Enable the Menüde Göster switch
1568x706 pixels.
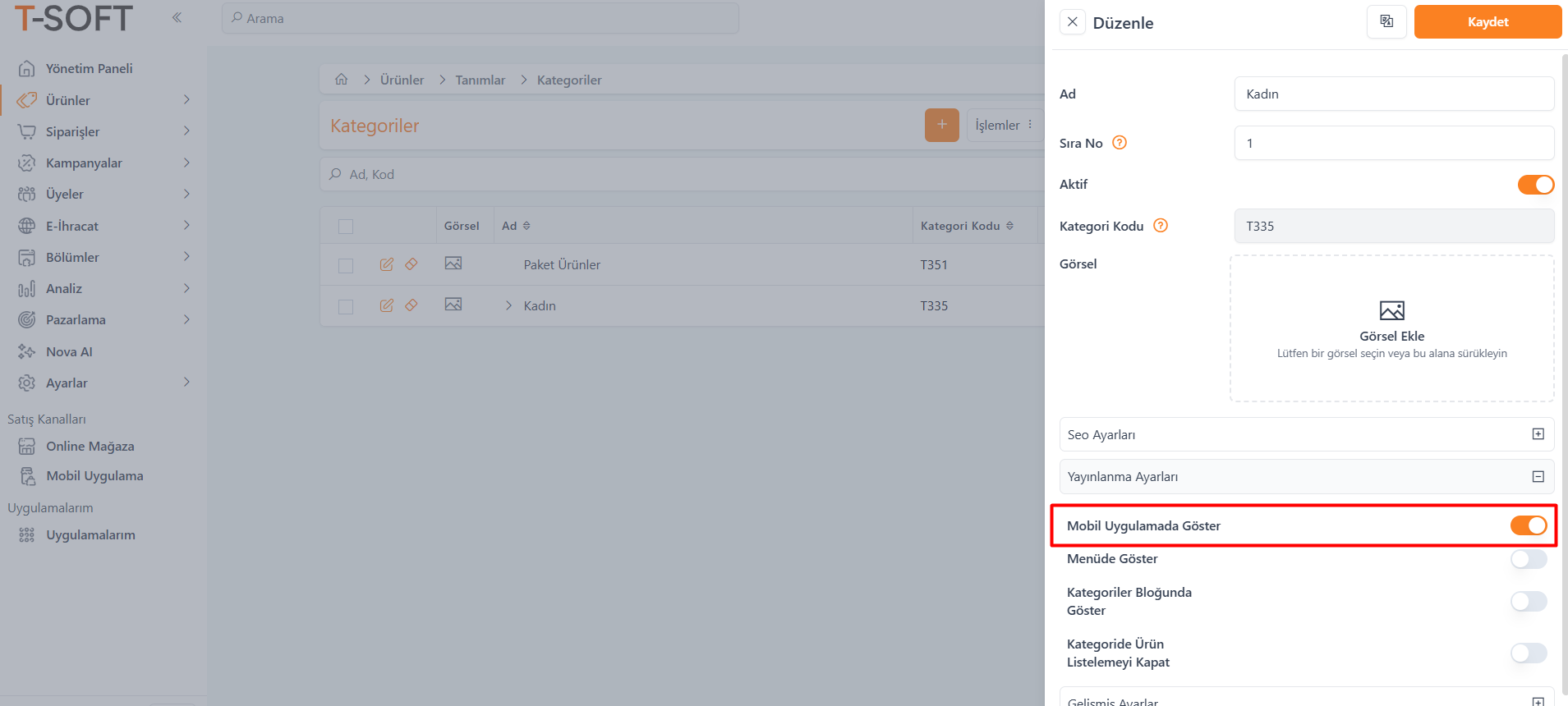(1529, 559)
